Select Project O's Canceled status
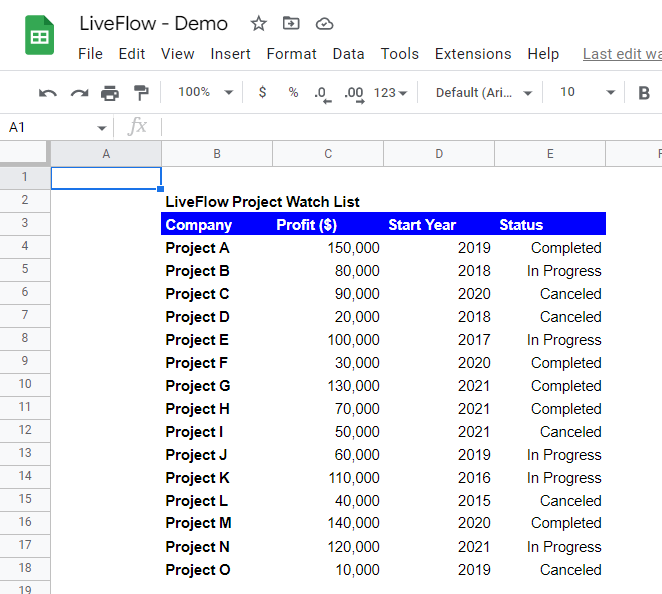 click(550, 570)
